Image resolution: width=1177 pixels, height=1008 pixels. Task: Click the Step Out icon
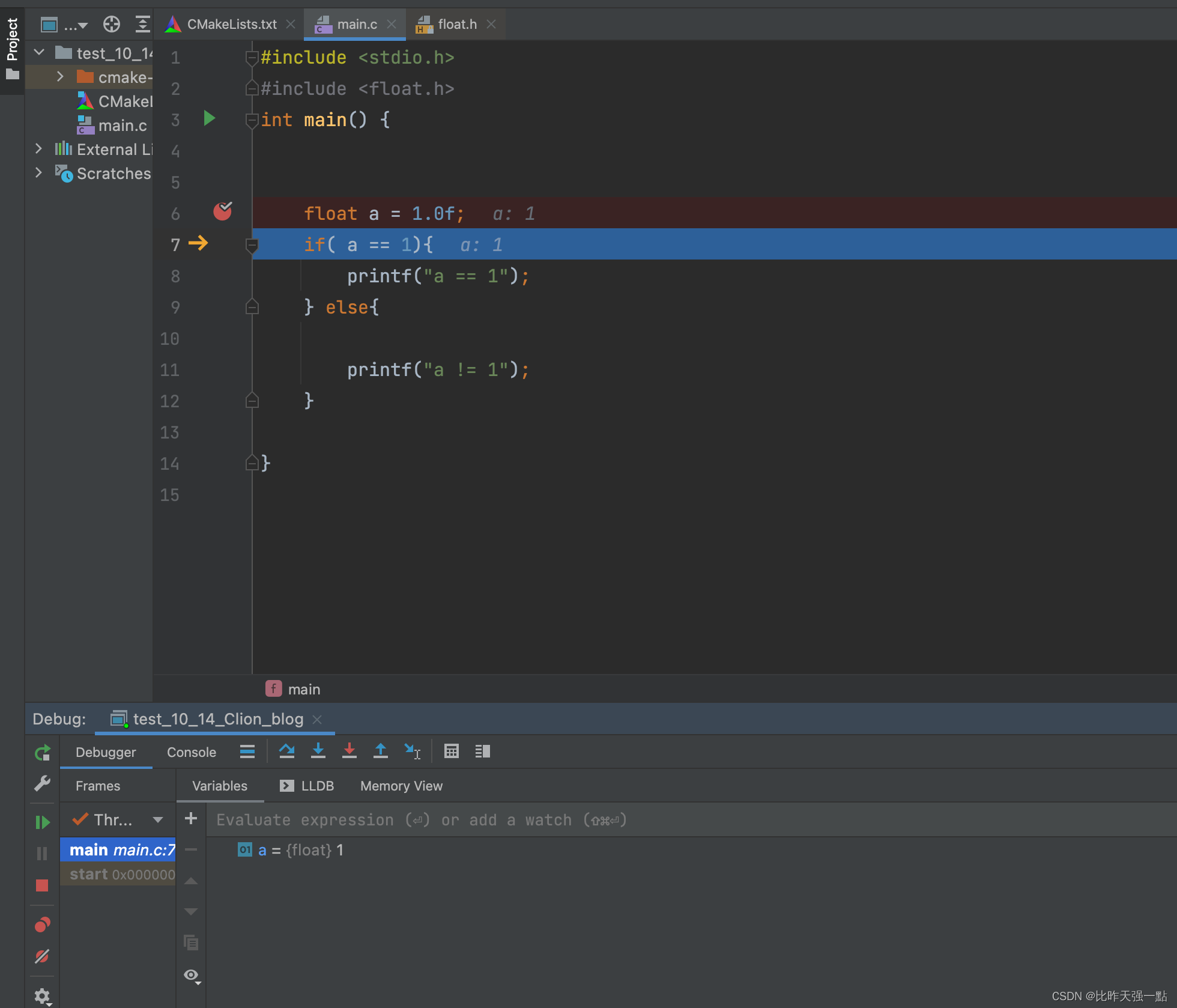pos(381,751)
